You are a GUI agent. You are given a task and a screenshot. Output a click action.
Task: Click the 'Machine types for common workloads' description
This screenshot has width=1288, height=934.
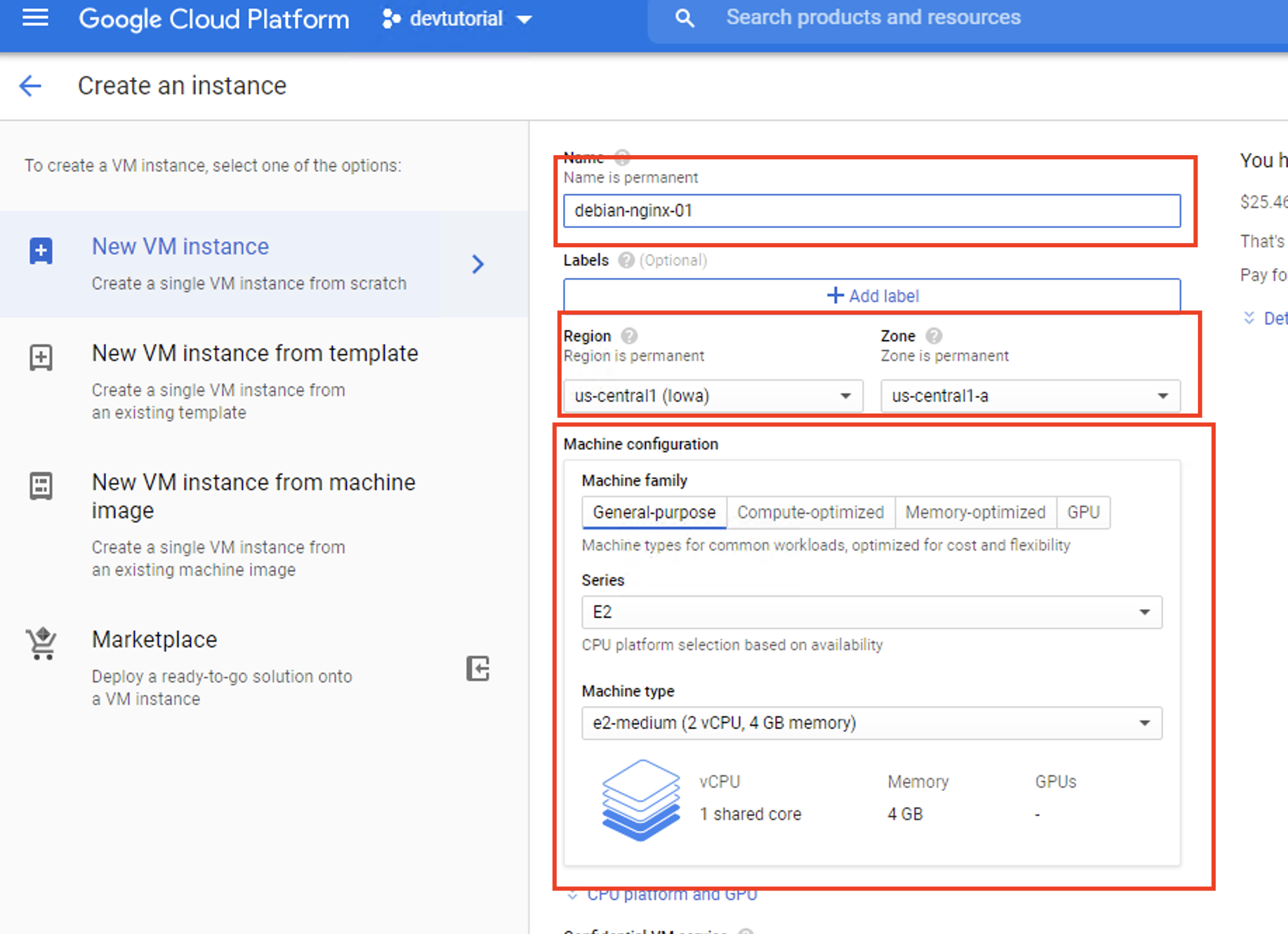pyautogui.click(x=826, y=546)
